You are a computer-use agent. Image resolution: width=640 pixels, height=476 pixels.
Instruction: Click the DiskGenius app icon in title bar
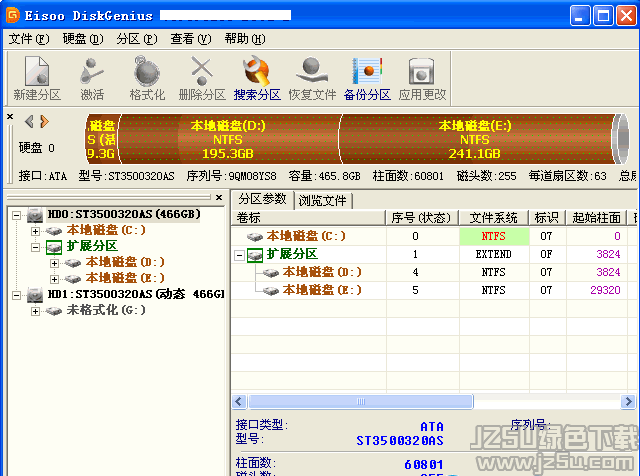coord(13,16)
